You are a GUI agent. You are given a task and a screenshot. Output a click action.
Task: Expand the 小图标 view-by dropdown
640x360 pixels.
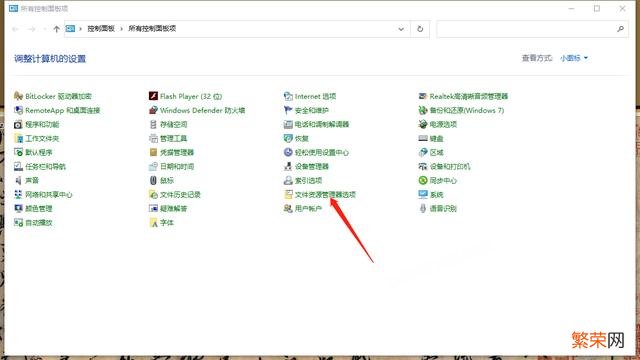[x=574, y=58]
